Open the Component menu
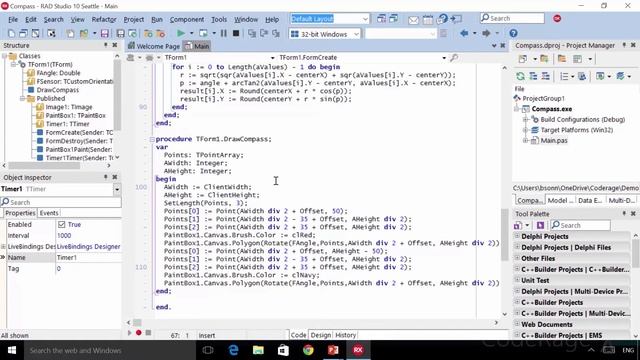Image resolution: width=640 pixels, height=360 pixels. [187, 19]
